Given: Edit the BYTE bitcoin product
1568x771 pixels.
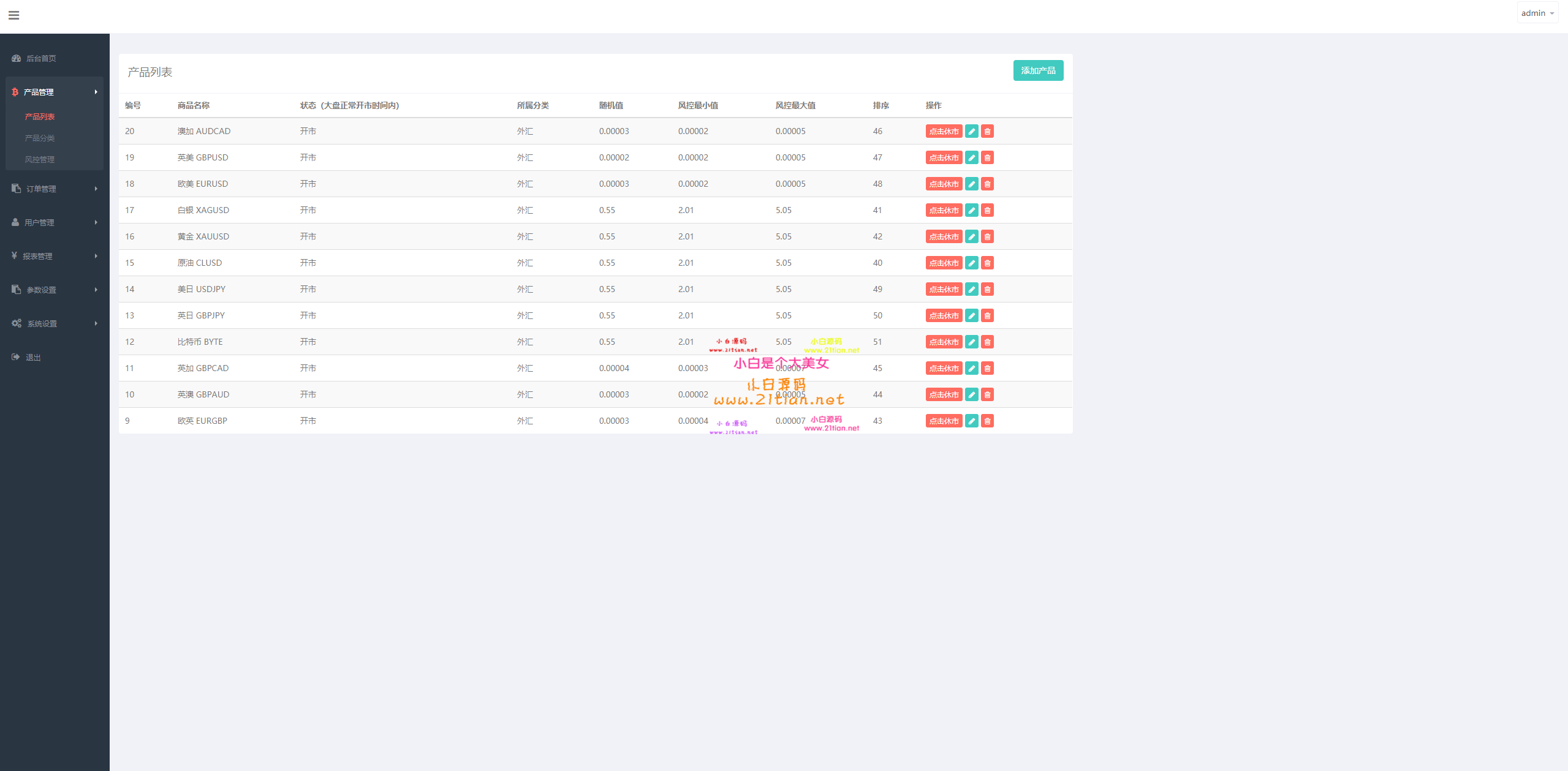Looking at the screenshot, I should coord(971,342).
